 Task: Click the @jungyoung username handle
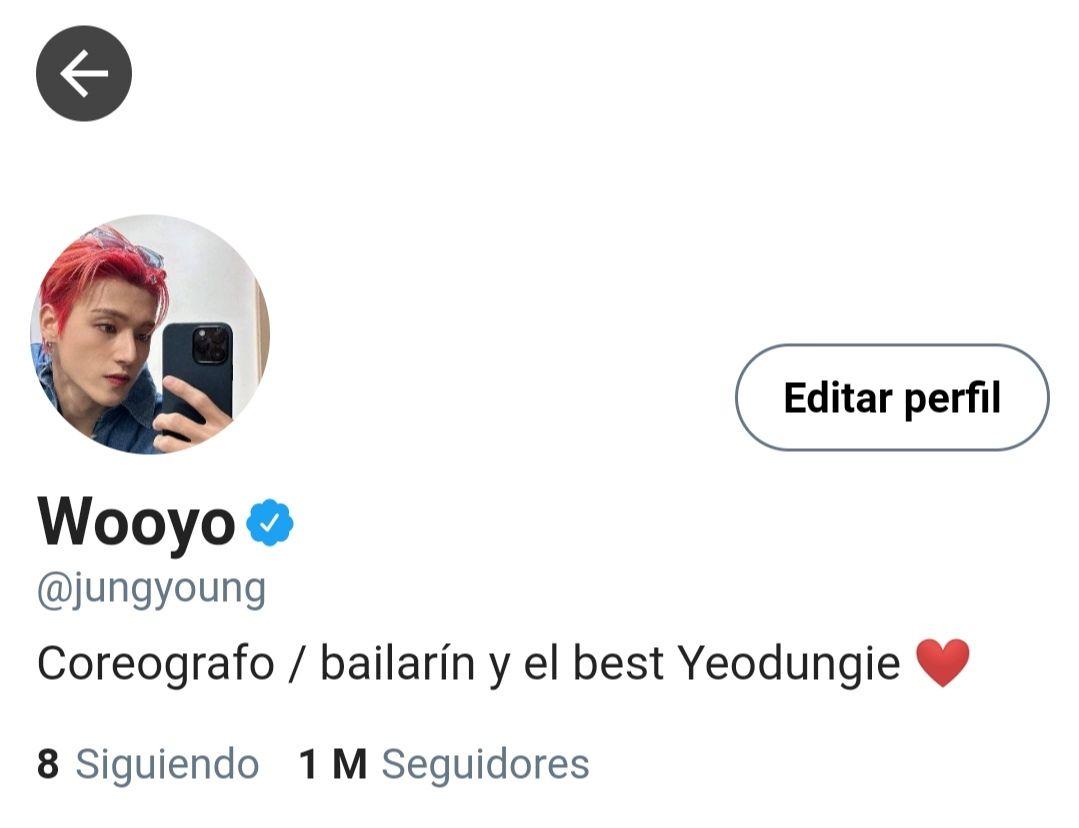tap(151, 591)
